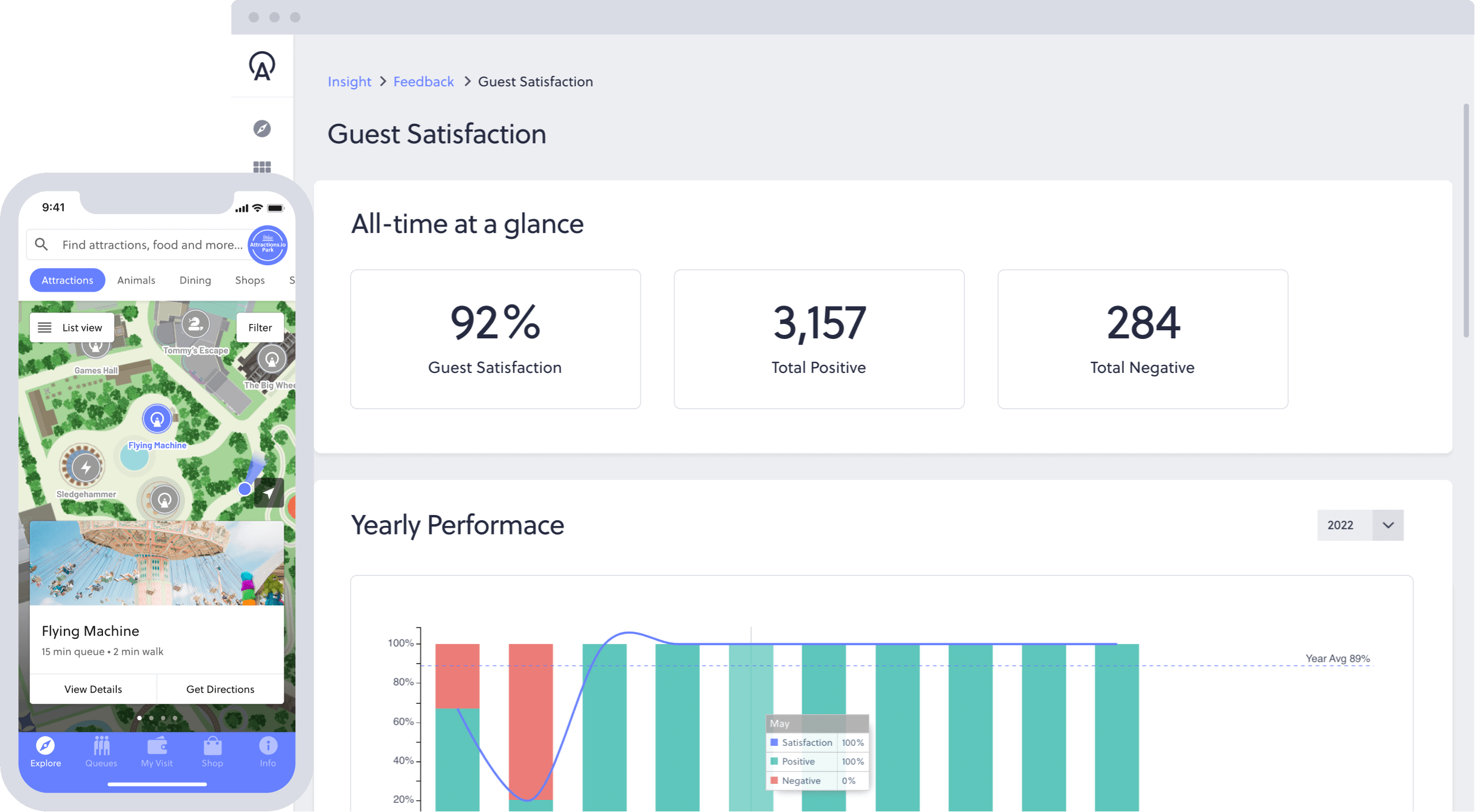Open the grid apps icon in sidebar
This screenshot has width=1475, height=812.
tap(262, 167)
